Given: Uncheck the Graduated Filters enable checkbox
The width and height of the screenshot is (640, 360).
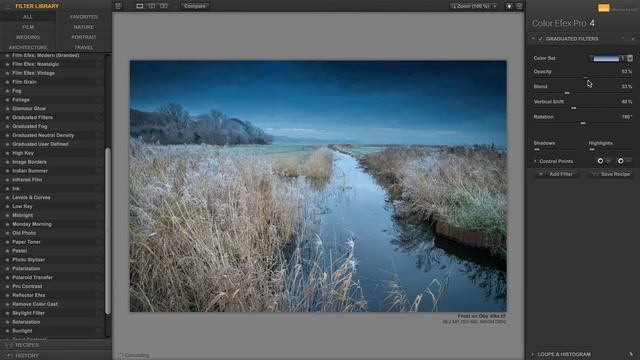Looking at the screenshot, I should tap(540, 39).
